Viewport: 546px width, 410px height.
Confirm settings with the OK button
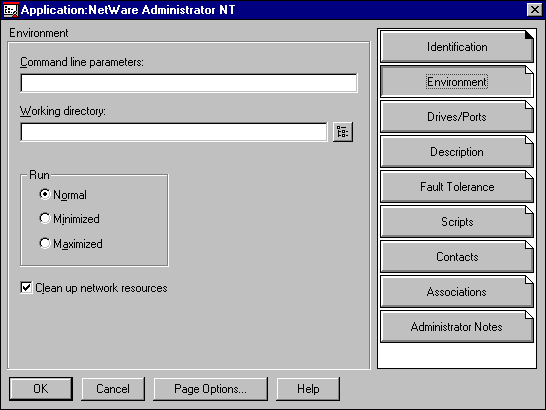coord(41,389)
